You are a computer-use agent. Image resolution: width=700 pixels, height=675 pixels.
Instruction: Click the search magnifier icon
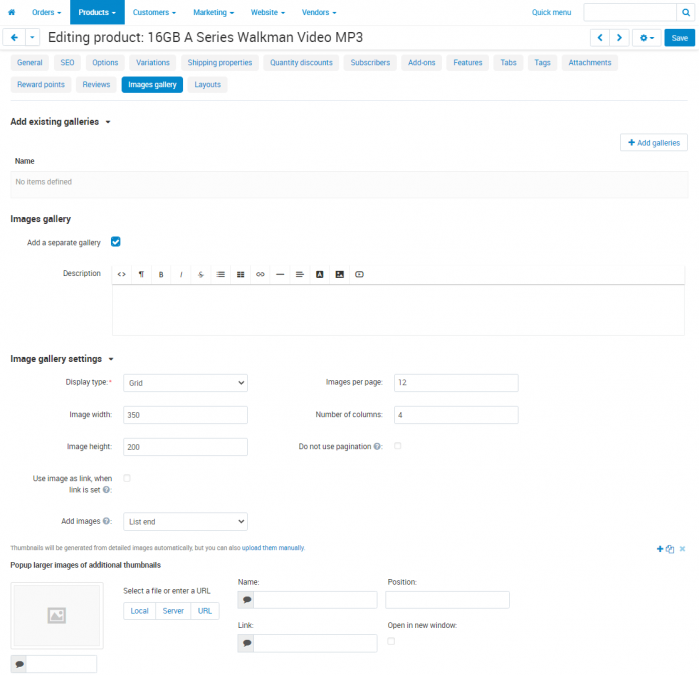(686, 12)
